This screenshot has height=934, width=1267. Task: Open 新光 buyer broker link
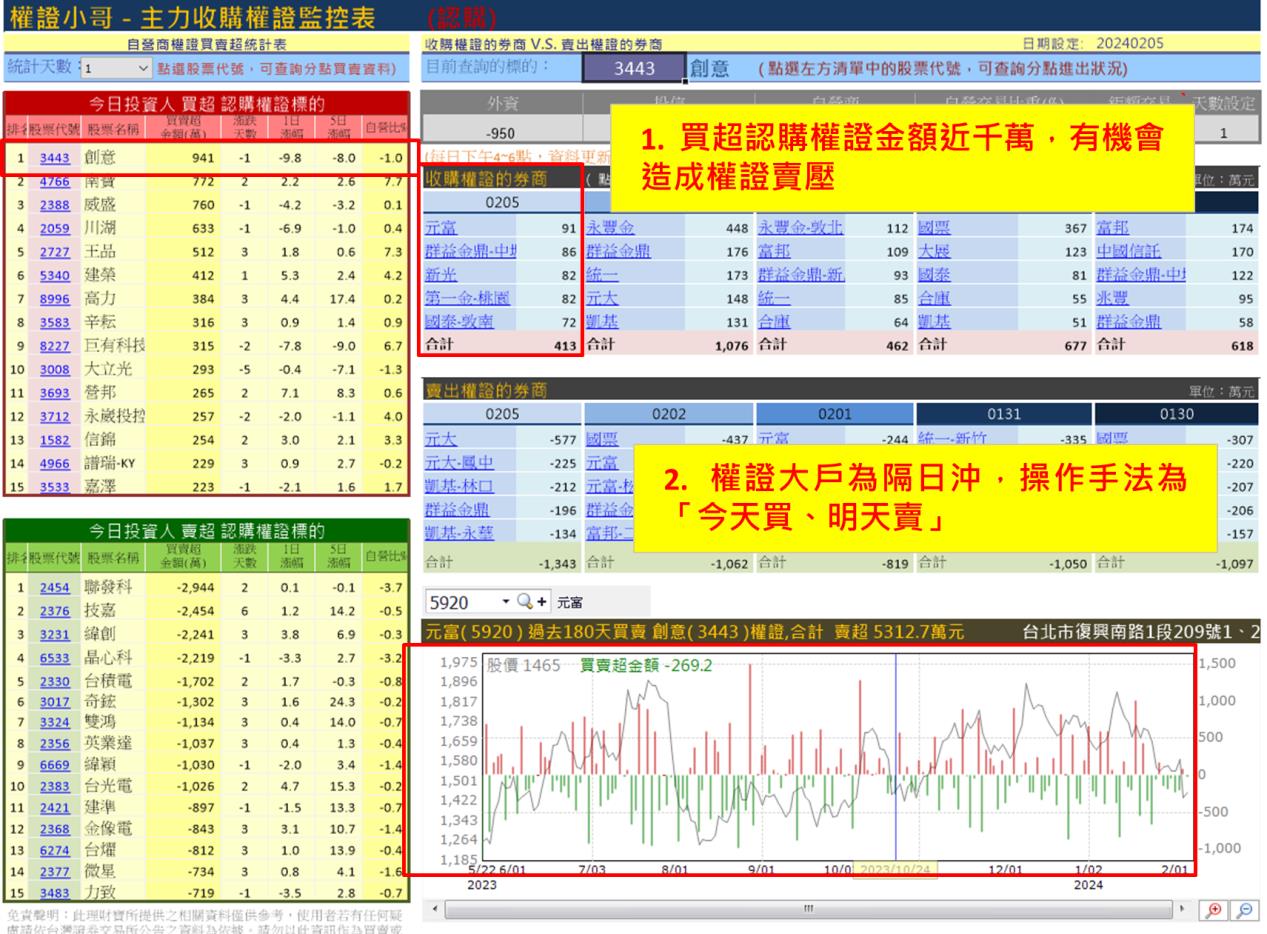441,275
